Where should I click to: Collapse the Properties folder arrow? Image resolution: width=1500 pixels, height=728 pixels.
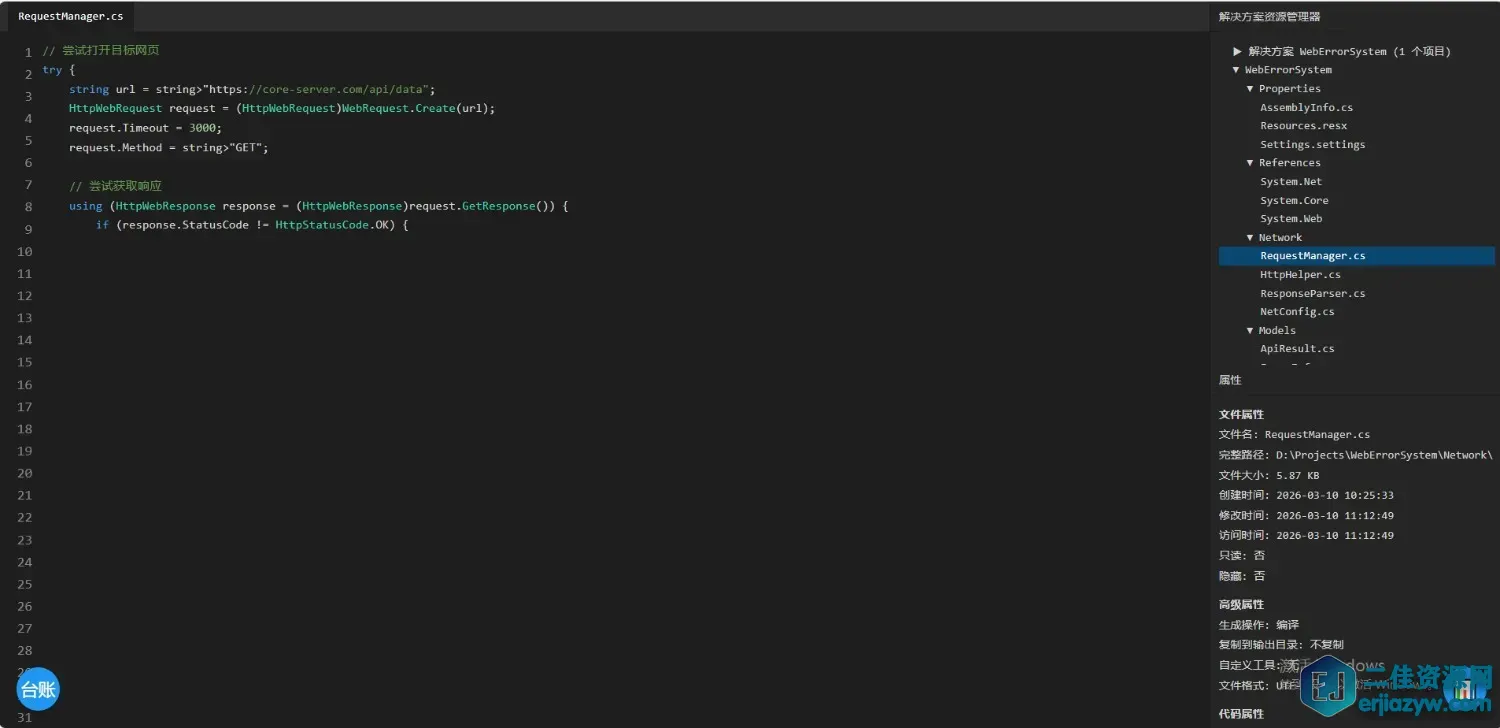(1250, 89)
